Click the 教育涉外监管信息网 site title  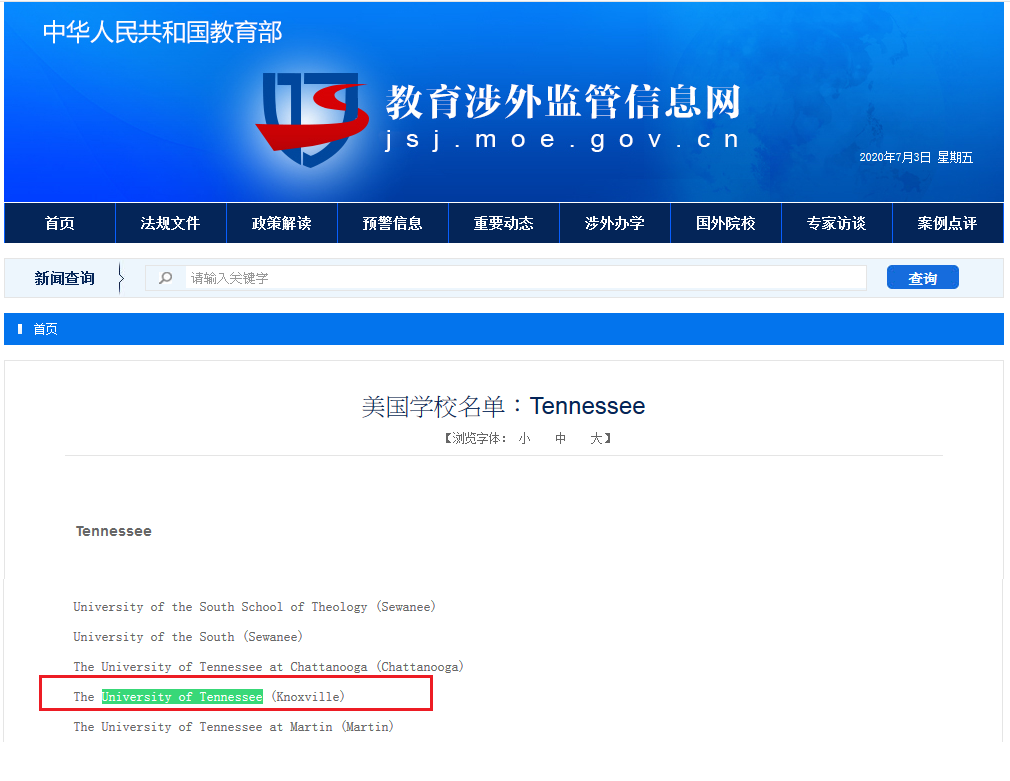(x=564, y=101)
